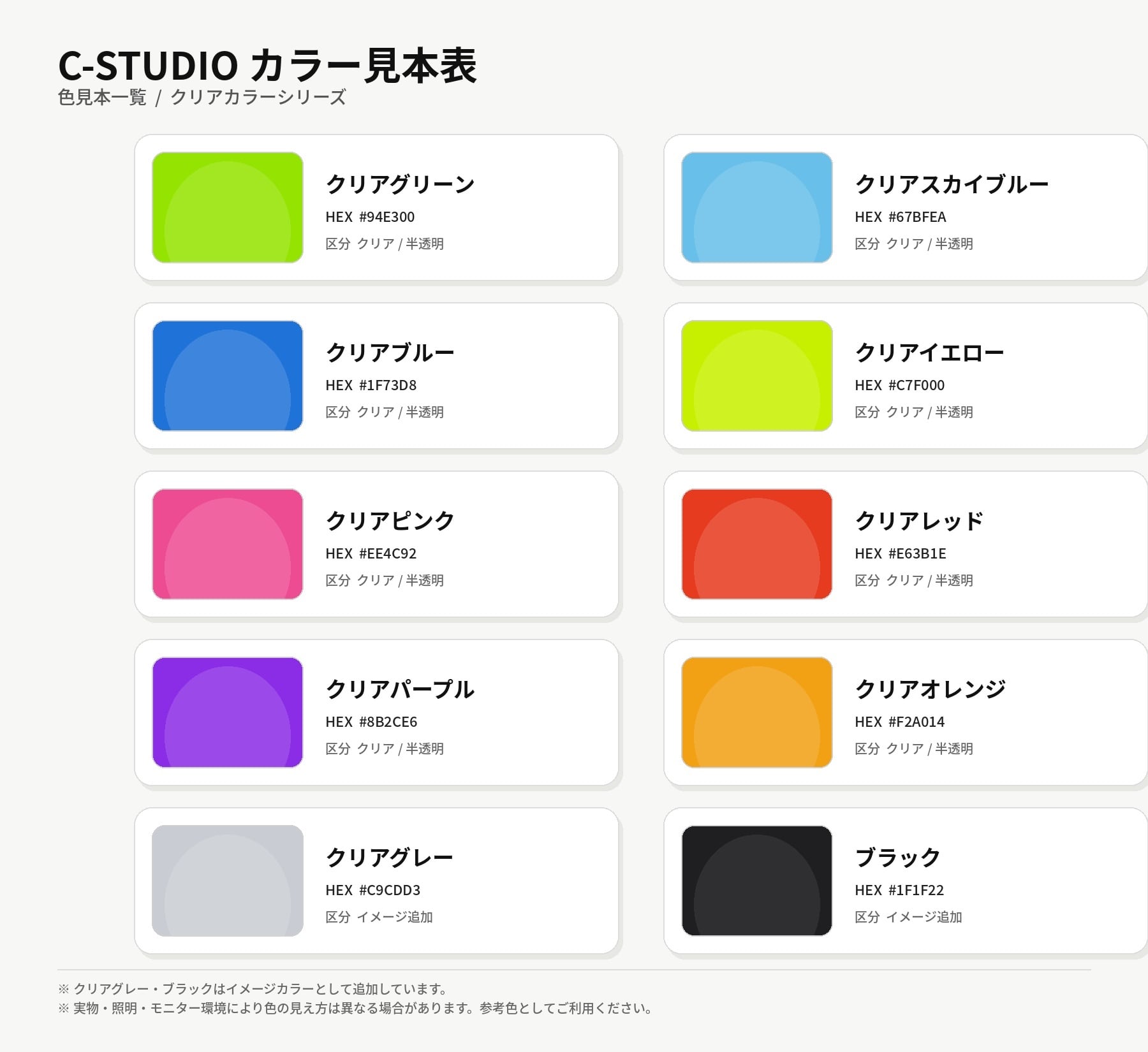1148x1052 pixels.
Task: Click the 区分 line under クリアスカイブルー
Action: 914,244
